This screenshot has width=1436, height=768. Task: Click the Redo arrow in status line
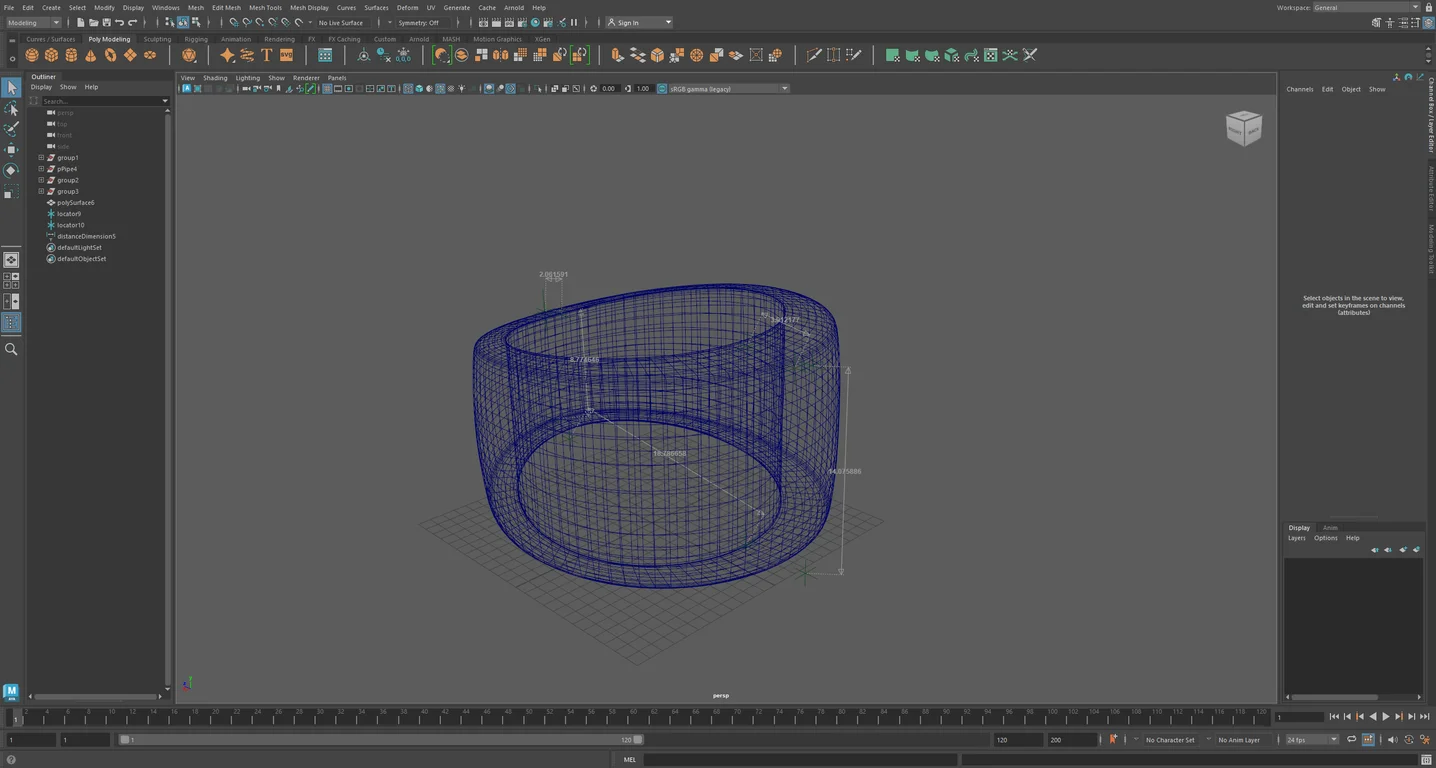(133, 22)
